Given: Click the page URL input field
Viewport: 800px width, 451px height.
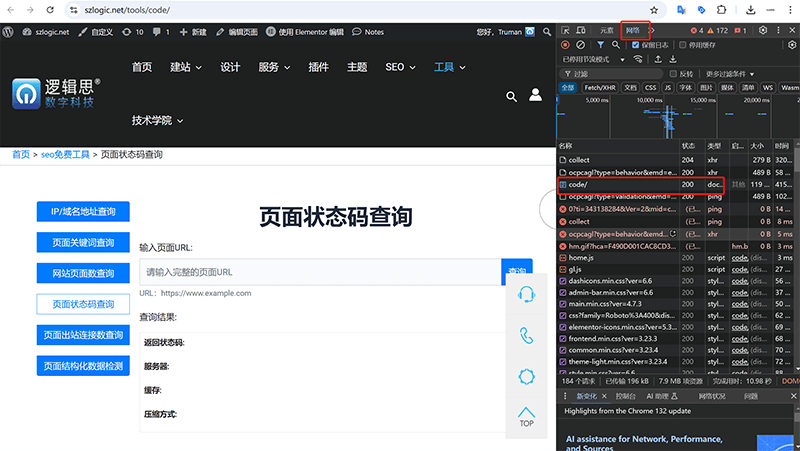Looking at the screenshot, I should tap(320, 272).
